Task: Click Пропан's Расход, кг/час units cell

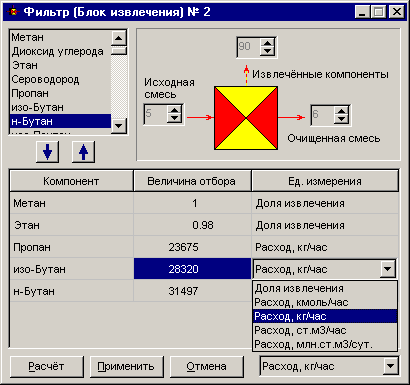Action: 325,247
